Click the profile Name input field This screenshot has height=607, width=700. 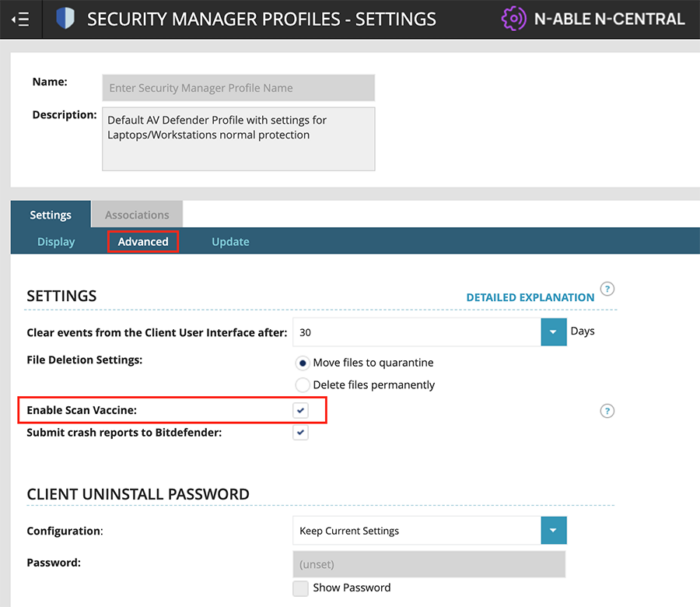pyautogui.click(x=238, y=88)
